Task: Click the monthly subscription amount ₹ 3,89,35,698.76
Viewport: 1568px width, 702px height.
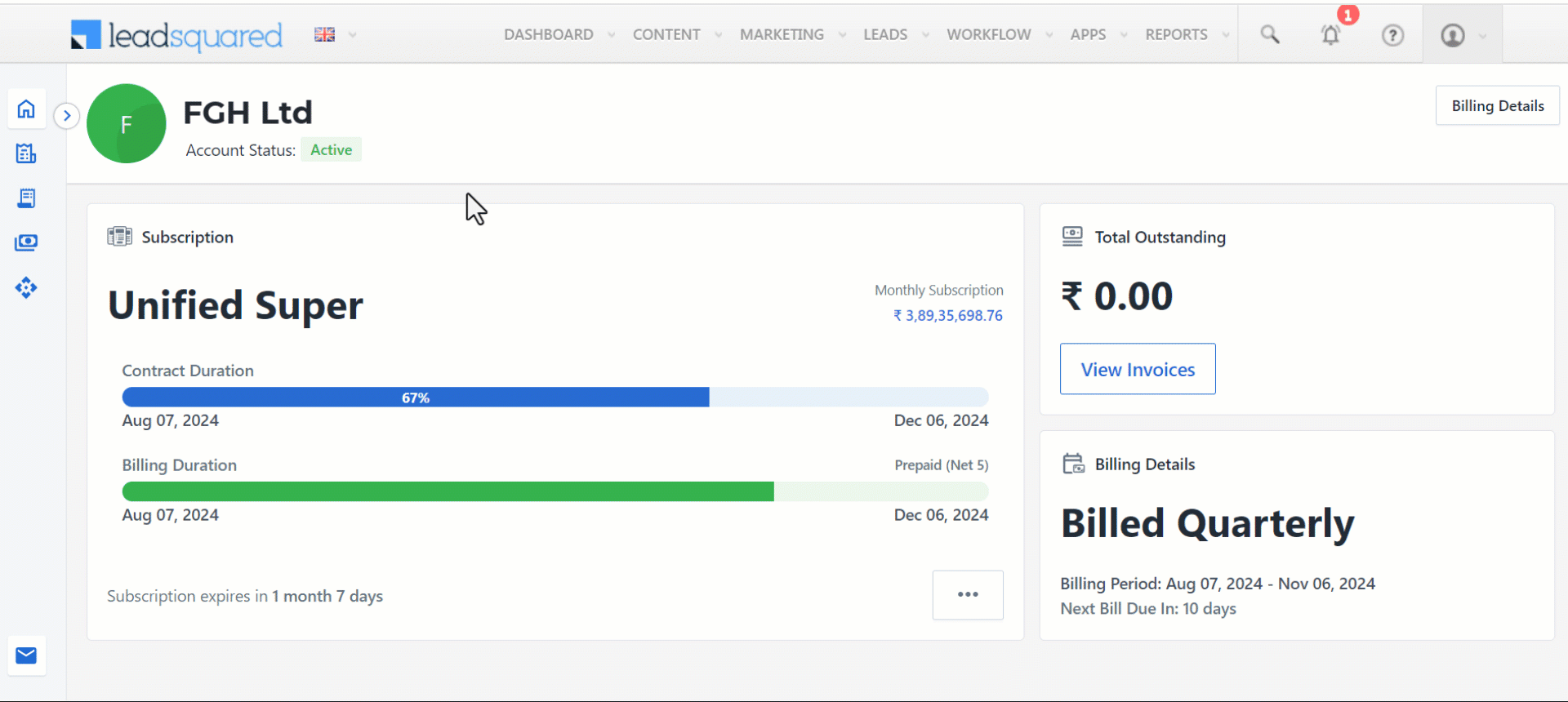Action: point(947,315)
